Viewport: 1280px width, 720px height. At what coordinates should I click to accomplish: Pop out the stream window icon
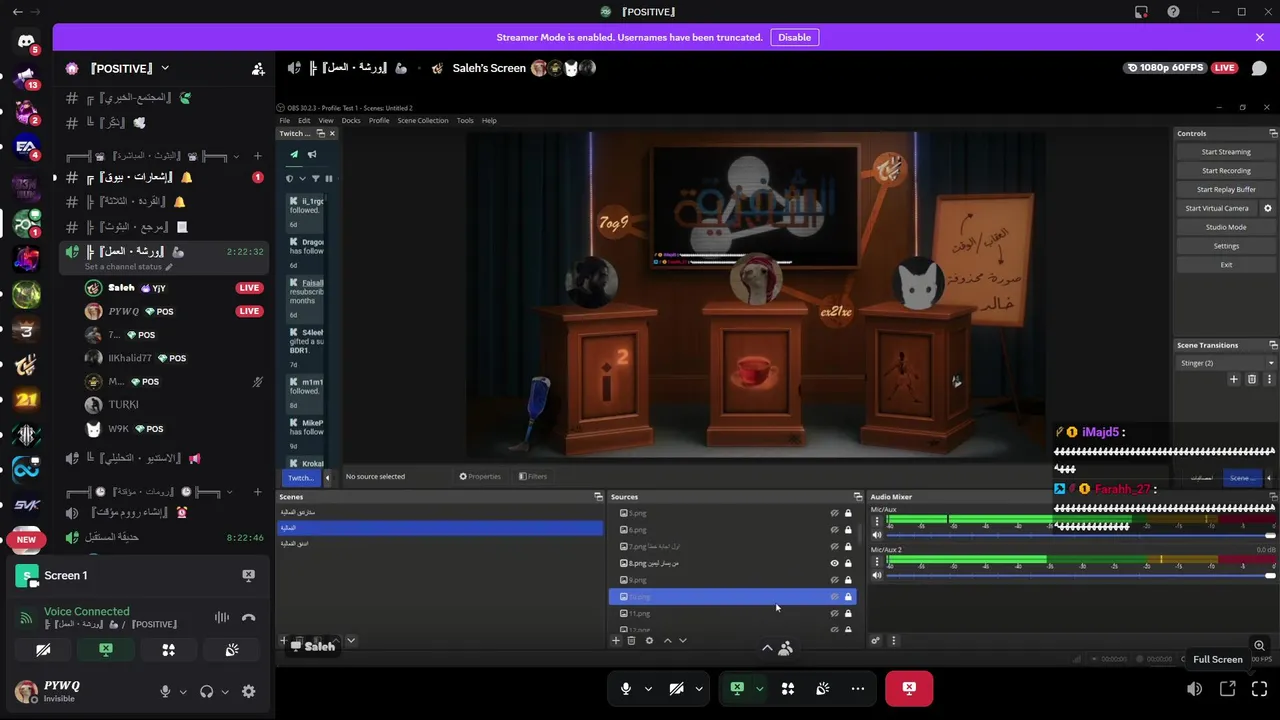click(1227, 689)
